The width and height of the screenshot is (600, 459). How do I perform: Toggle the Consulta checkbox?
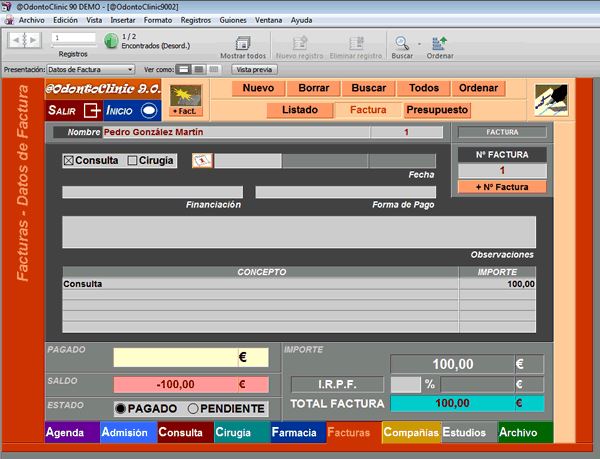coord(69,161)
